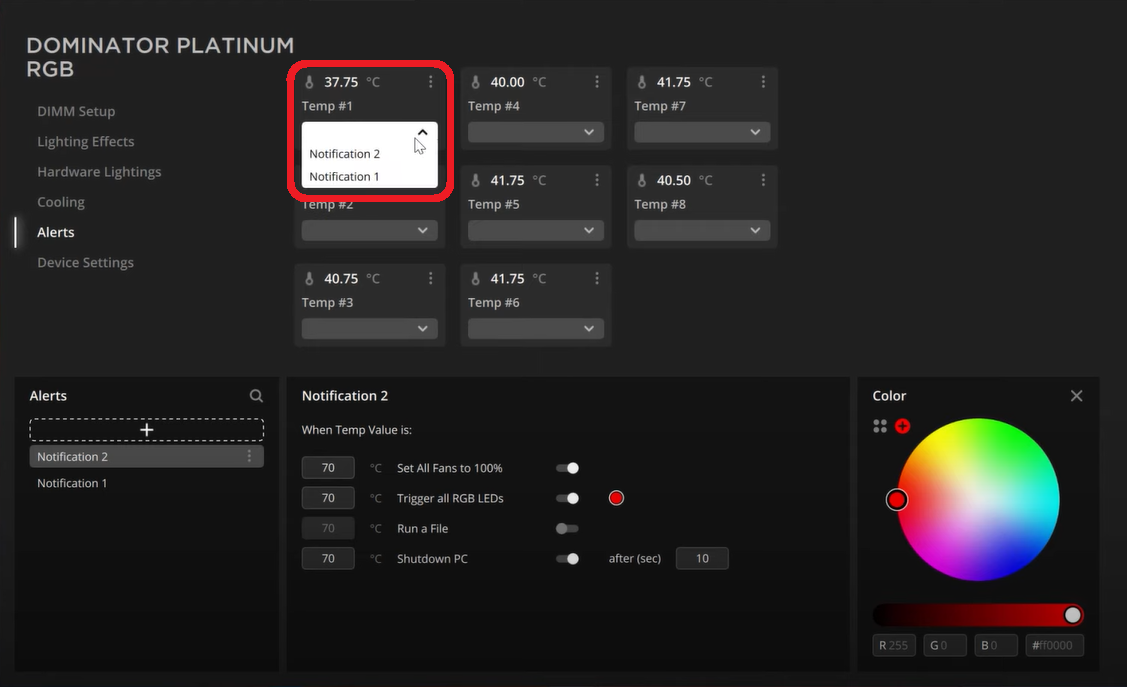Expand the Temp #8 notification dropdown
Image resolution: width=1127 pixels, height=687 pixels.
[701, 230]
